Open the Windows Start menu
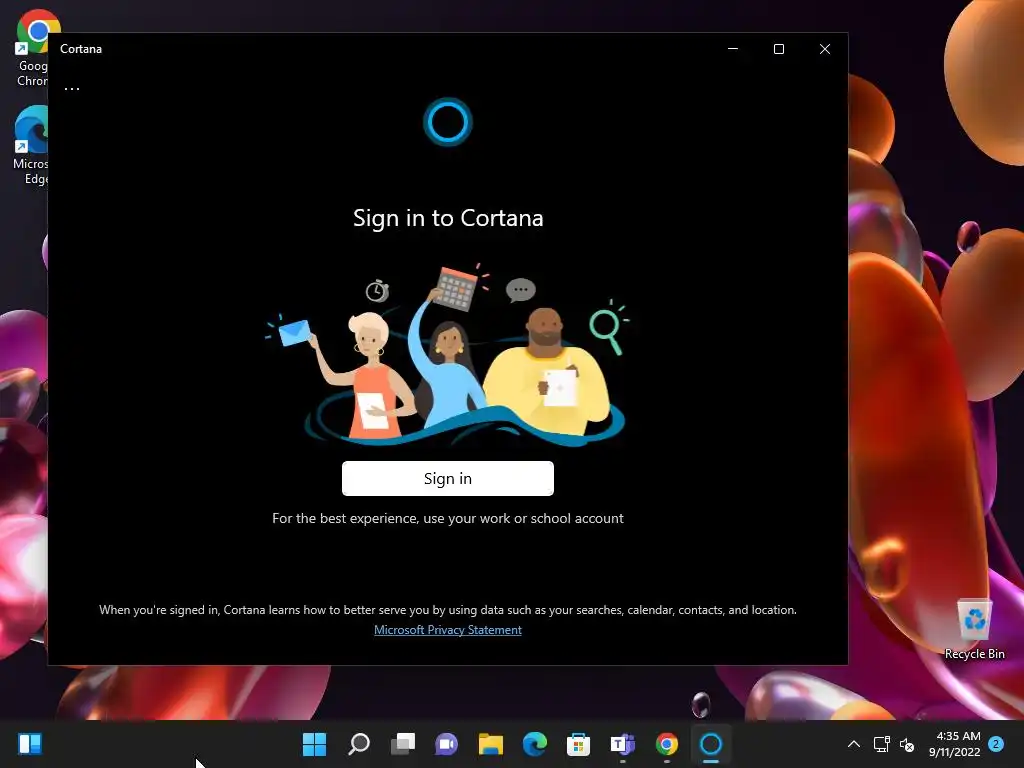 tap(314, 744)
